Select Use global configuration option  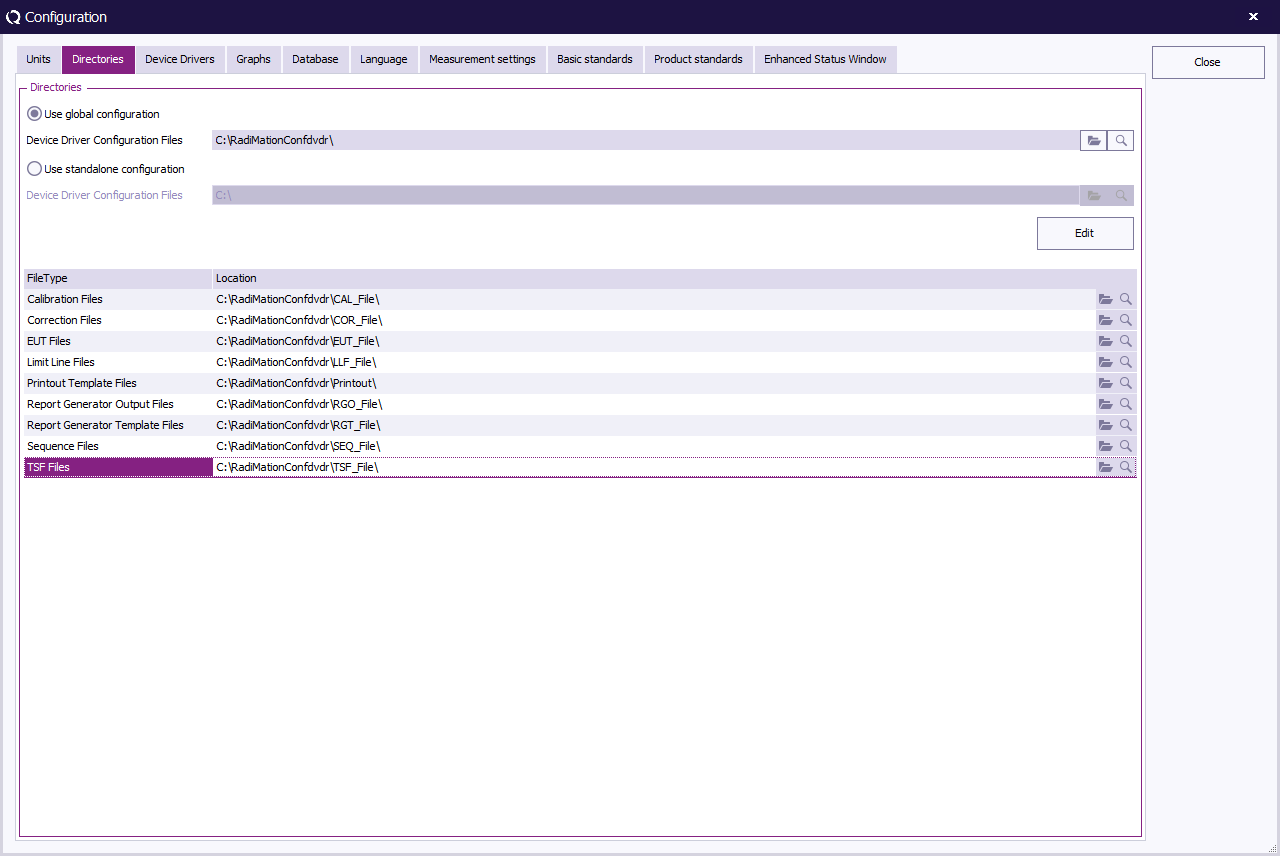tap(93, 114)
